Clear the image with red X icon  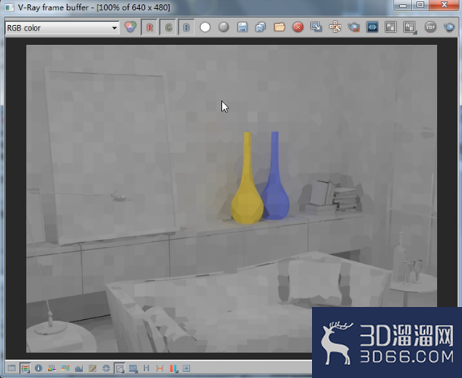[x=298, y=27]
